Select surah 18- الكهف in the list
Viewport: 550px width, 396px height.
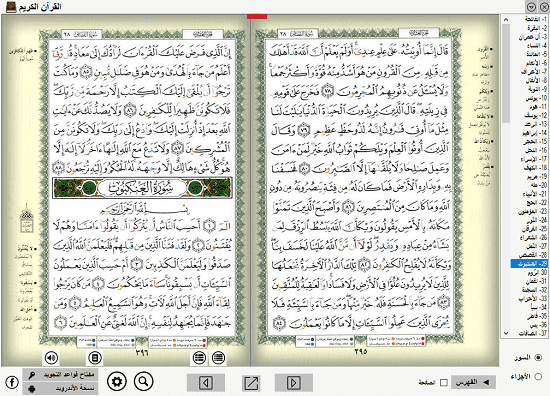(x=536, y=168)
